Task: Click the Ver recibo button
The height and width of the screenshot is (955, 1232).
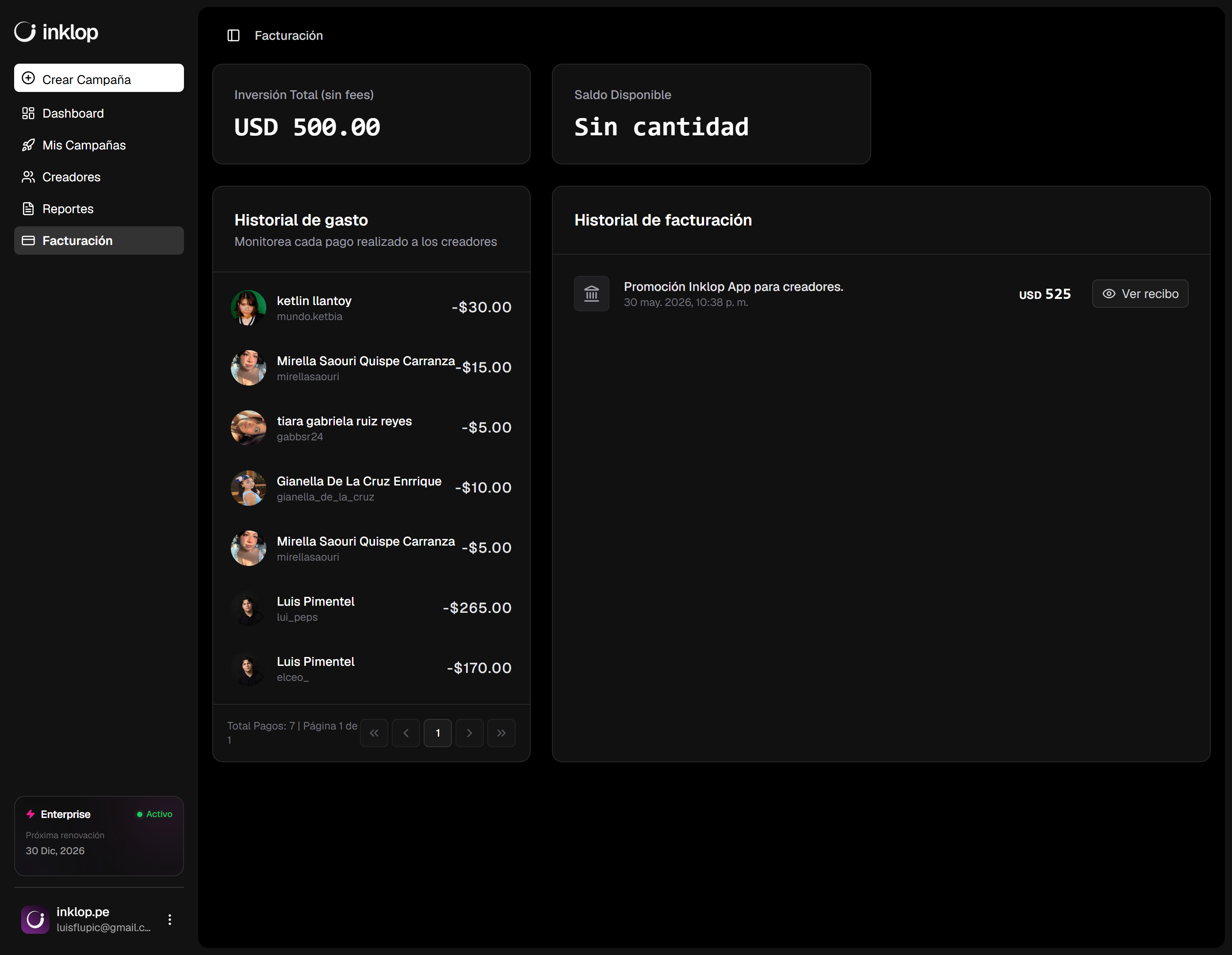Action: tap(1140, 293)
